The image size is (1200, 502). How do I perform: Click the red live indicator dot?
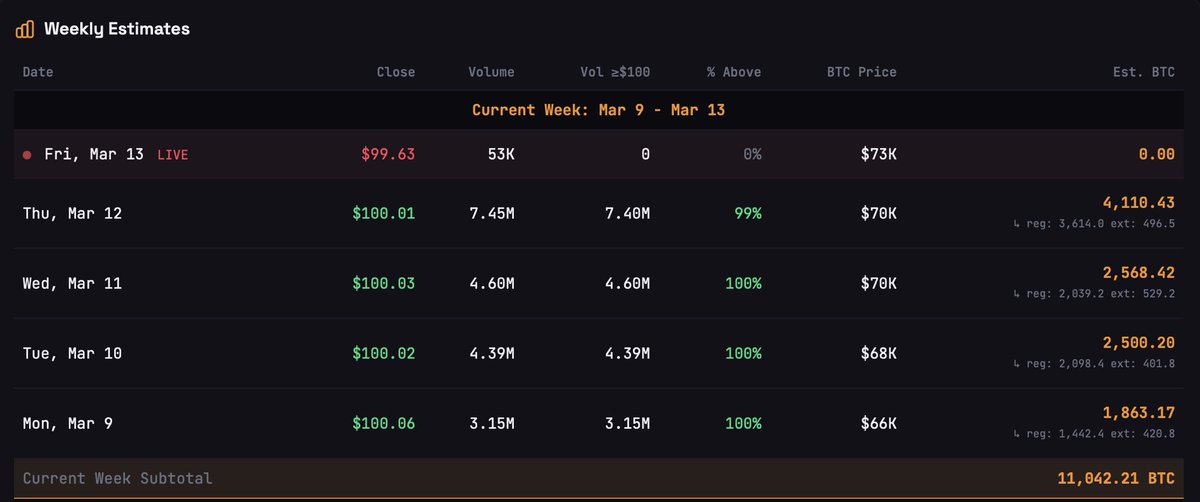27,155
